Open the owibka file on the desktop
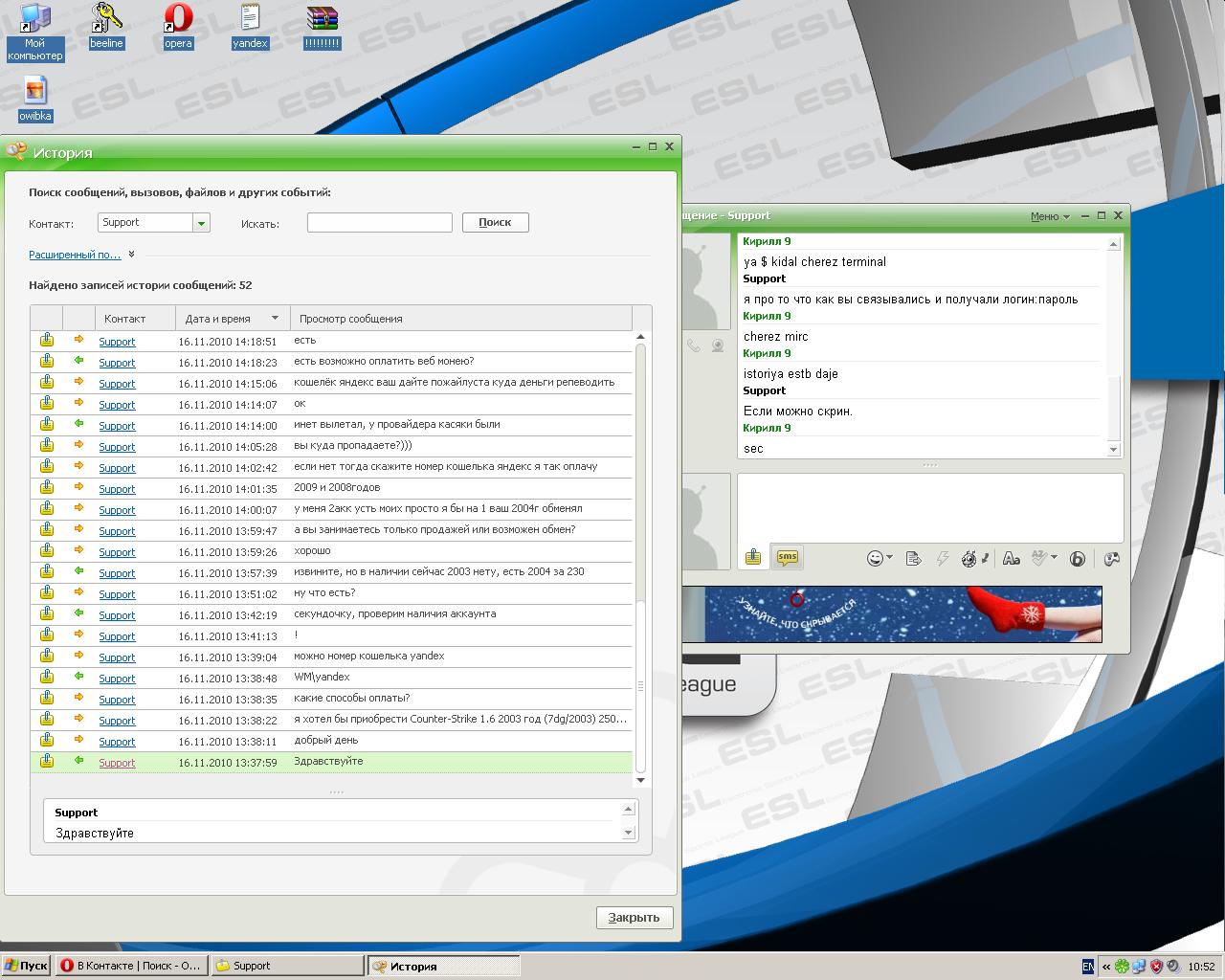This screenshot has height=980, width=1225. pyautogui.click(x=35, y=99)
